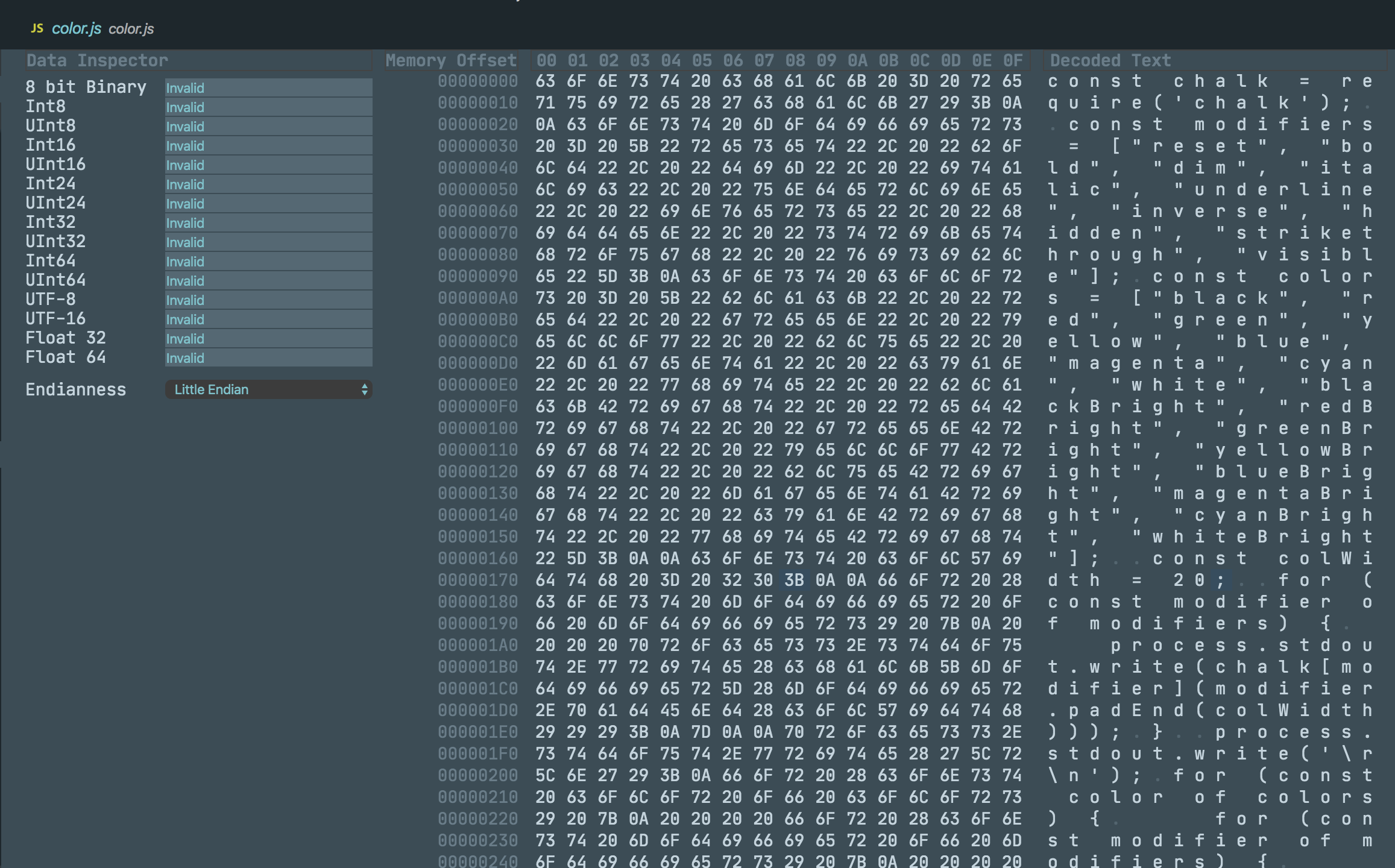The height and width of the screenshot is (868, 1395).
Task: Select color.js in the breadcrumb bar
Action: pos(131,28)
